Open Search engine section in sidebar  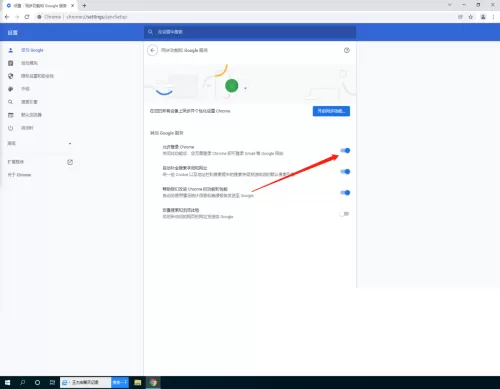pyautogui.click(x=29, y=102)
